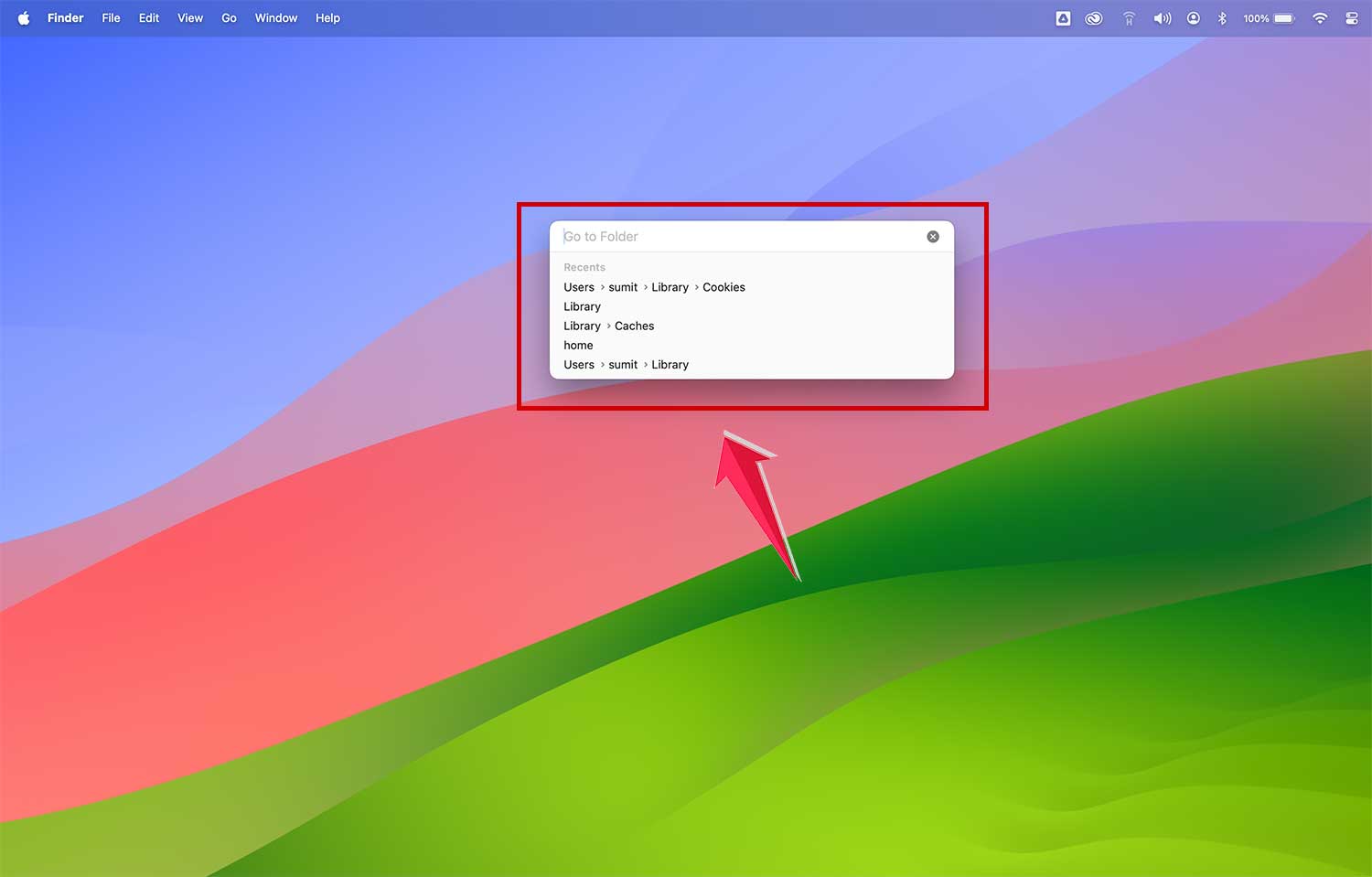The width and height of the screenshot is (1372, 877).
Task: Click the screenshot utility icon in menu bar
Action: tap(1063, 17)
